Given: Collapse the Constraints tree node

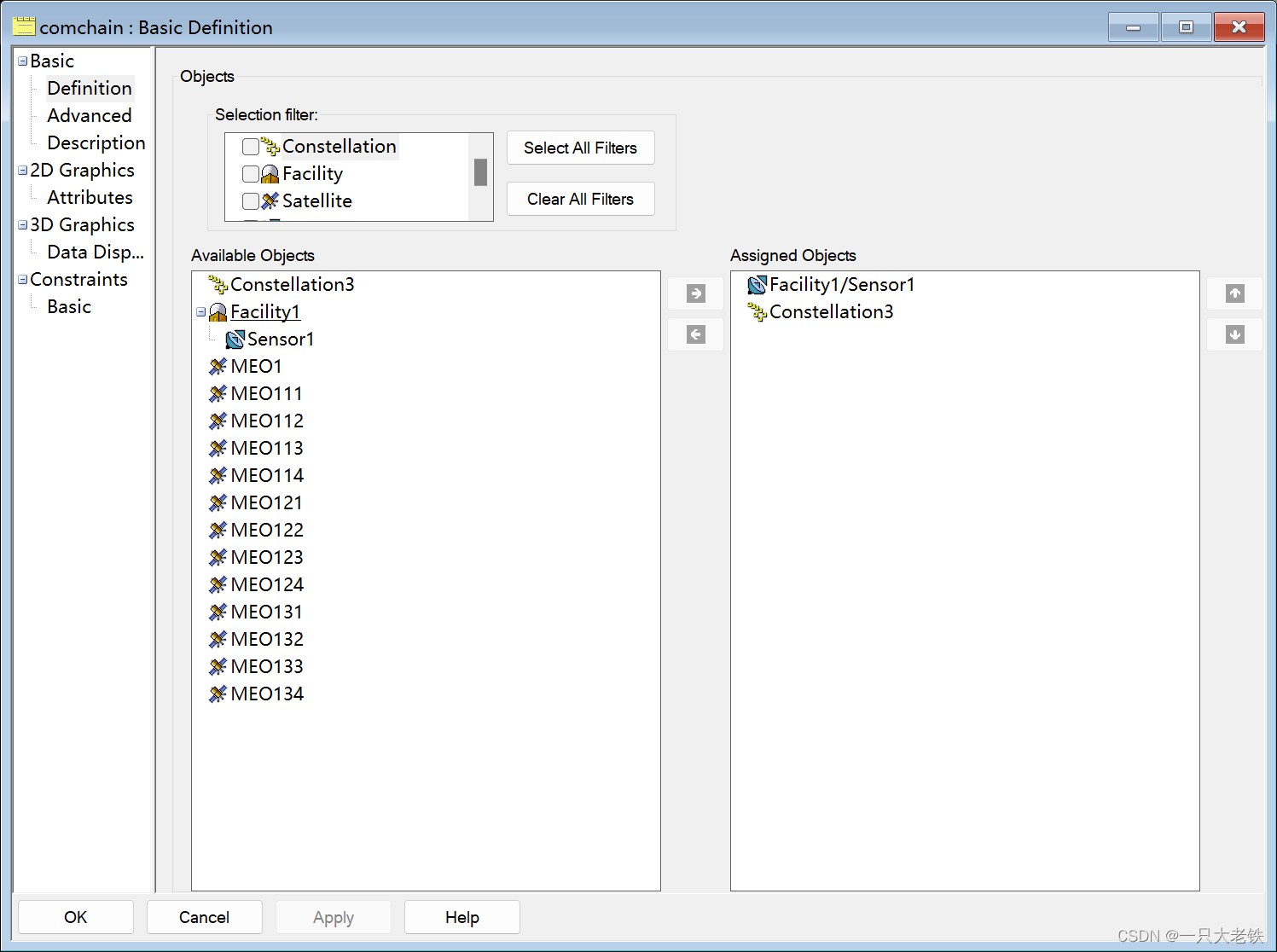Looking at the screenshot, I should [23, 280].
